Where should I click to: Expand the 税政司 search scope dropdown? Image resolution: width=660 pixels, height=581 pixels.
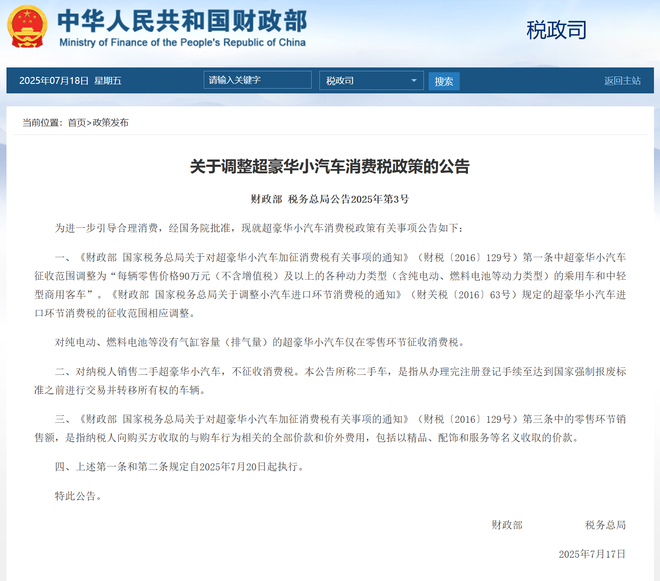pyautogui.click(x=371, y=80)
